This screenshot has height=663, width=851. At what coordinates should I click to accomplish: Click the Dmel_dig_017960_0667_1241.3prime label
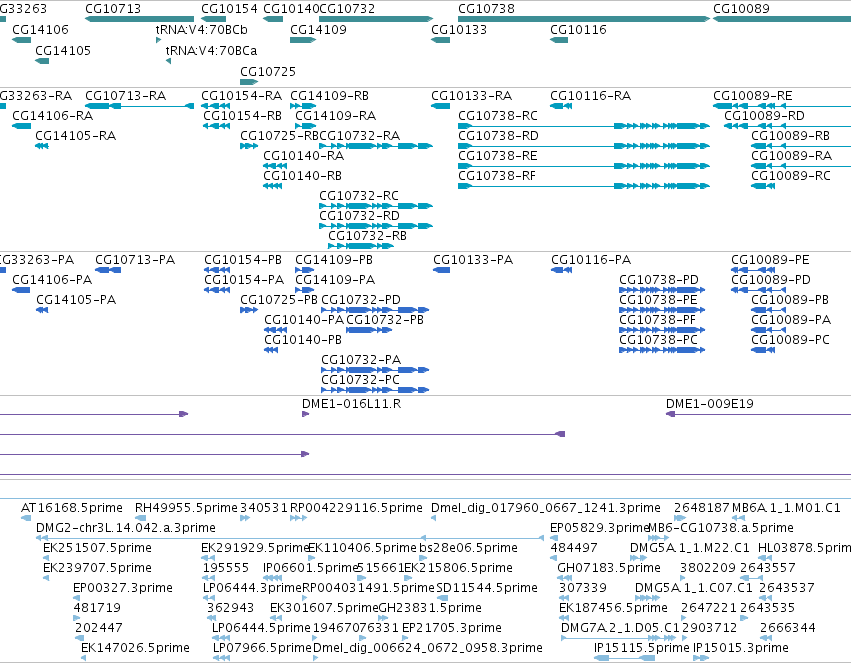tap(545, 508)
